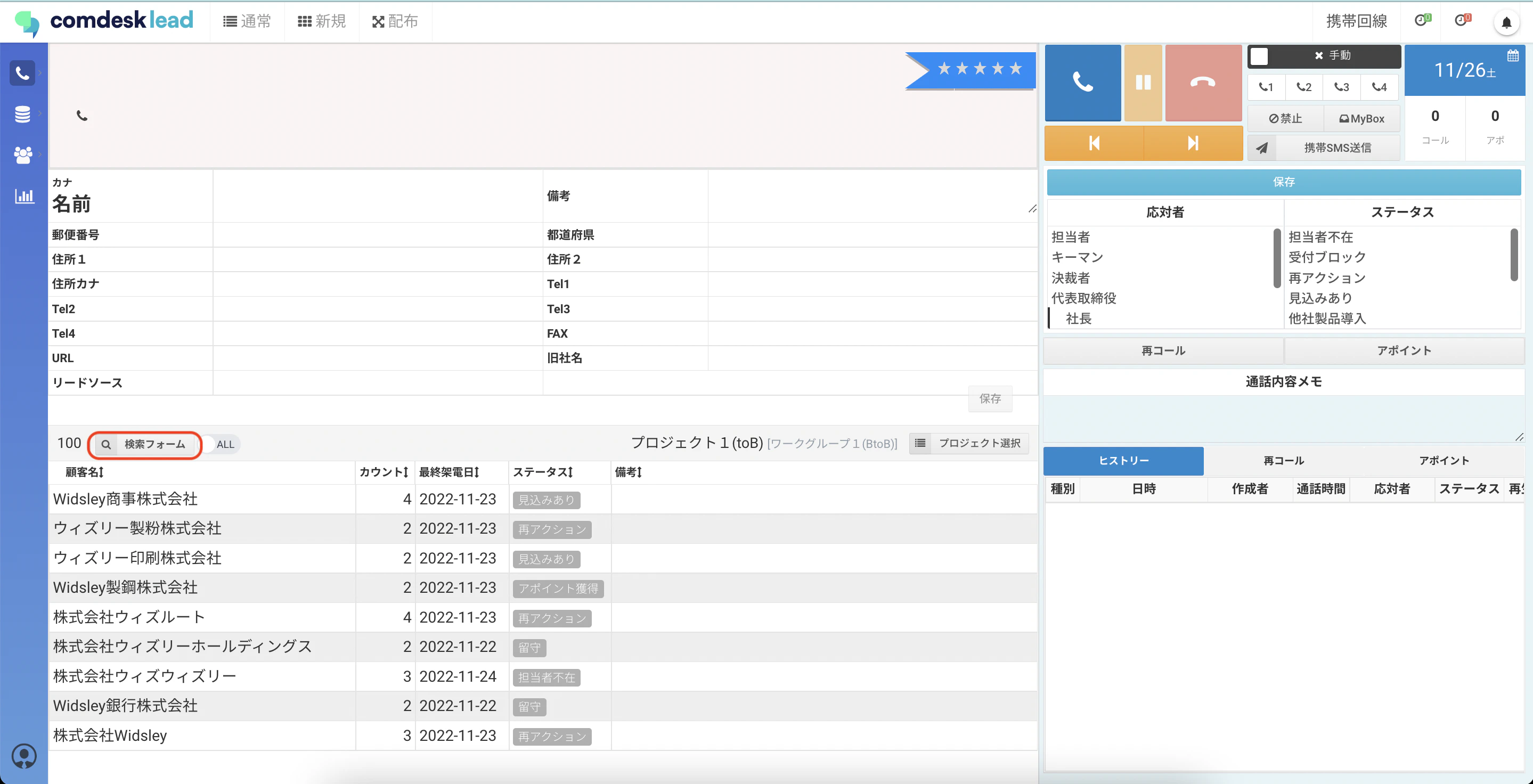Sort the table by 顧客名 column
This screenshot has height=784, width=1533.
tap(85, 472)
